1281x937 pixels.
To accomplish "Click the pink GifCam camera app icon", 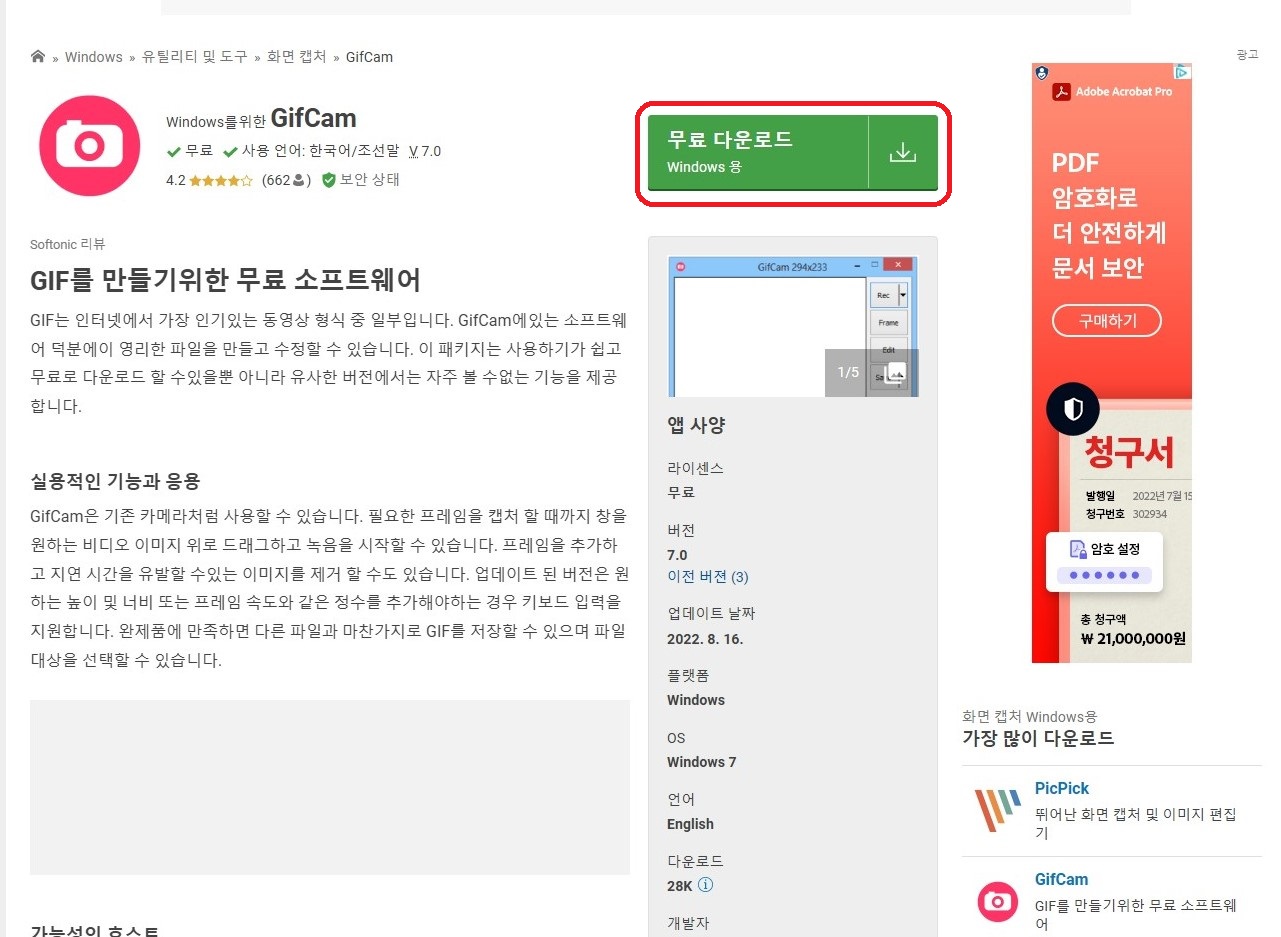I will pyautogui.click(x=89, y=146).
